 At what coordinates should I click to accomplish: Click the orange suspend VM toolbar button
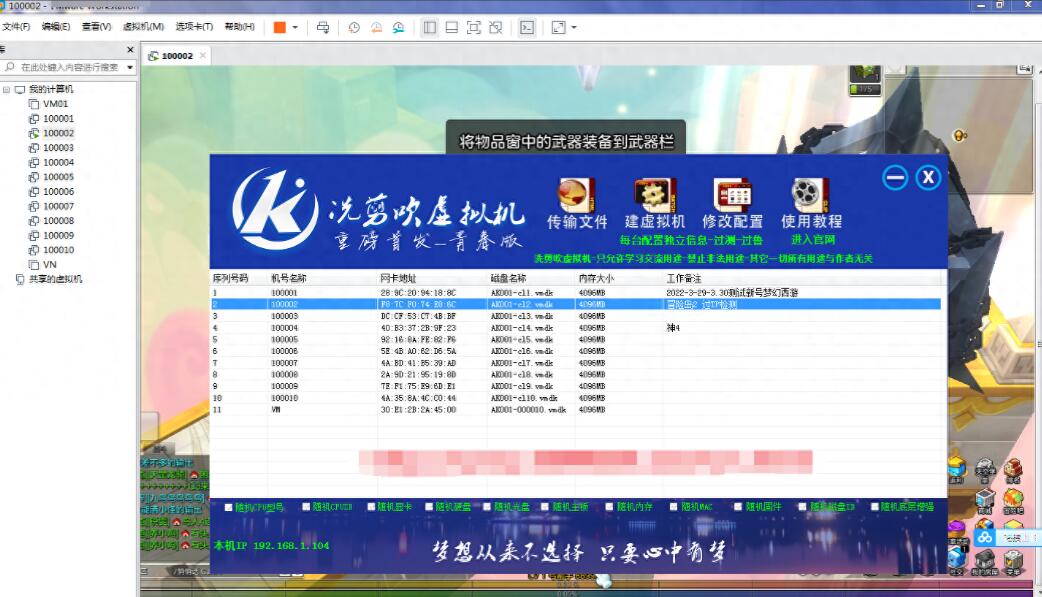pyautogui.click(x=280, y=27)
